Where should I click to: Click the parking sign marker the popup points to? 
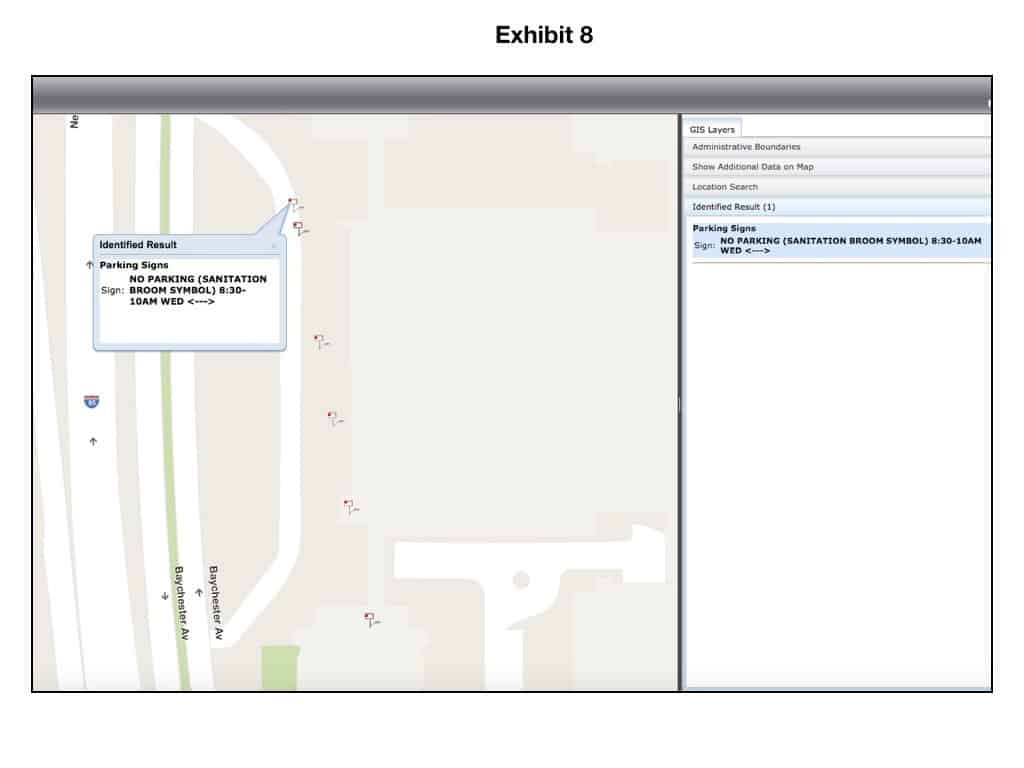tap(293, 203)
